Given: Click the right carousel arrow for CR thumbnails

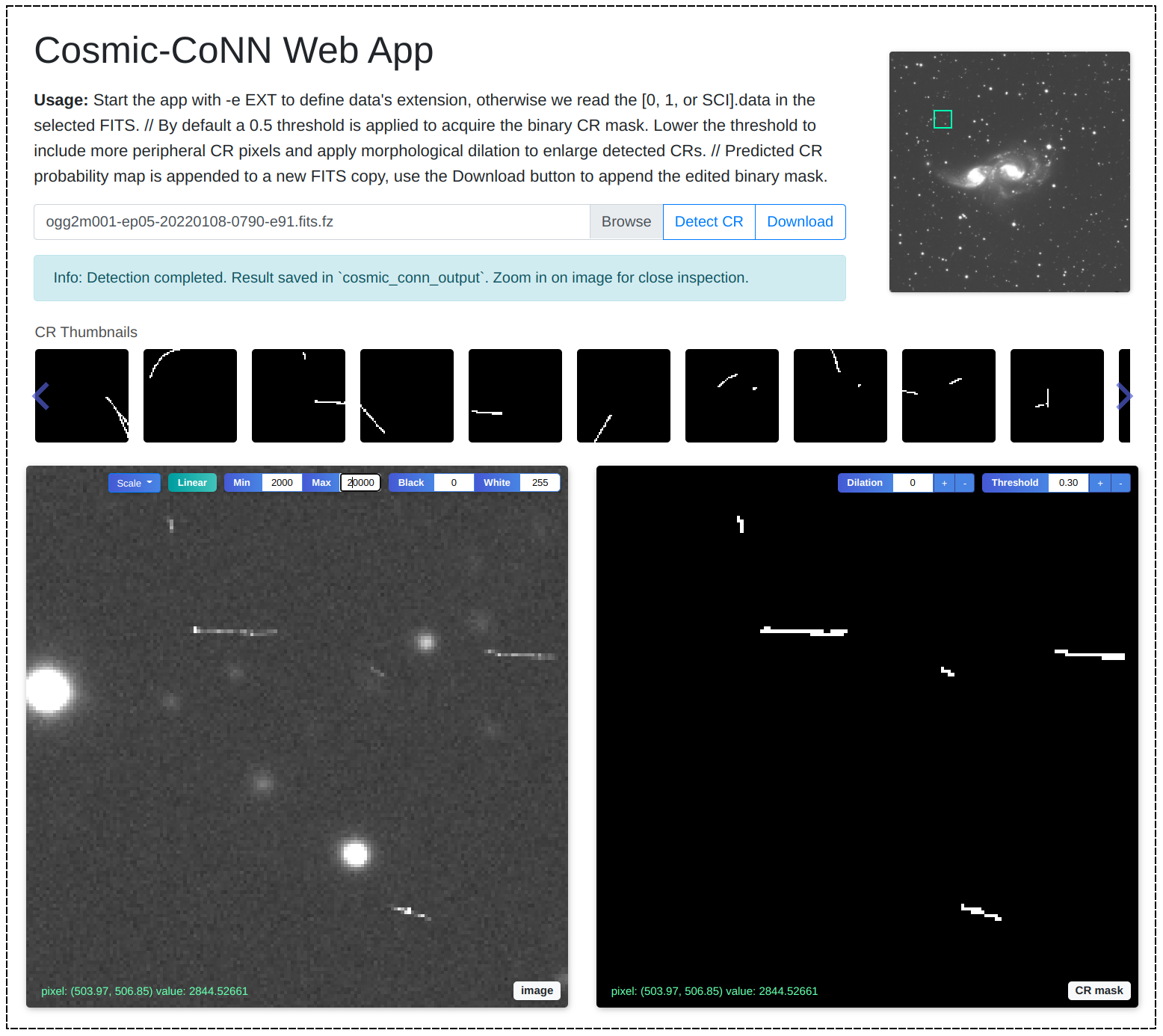Looking at the screenshot, I should click(1124, 396).
